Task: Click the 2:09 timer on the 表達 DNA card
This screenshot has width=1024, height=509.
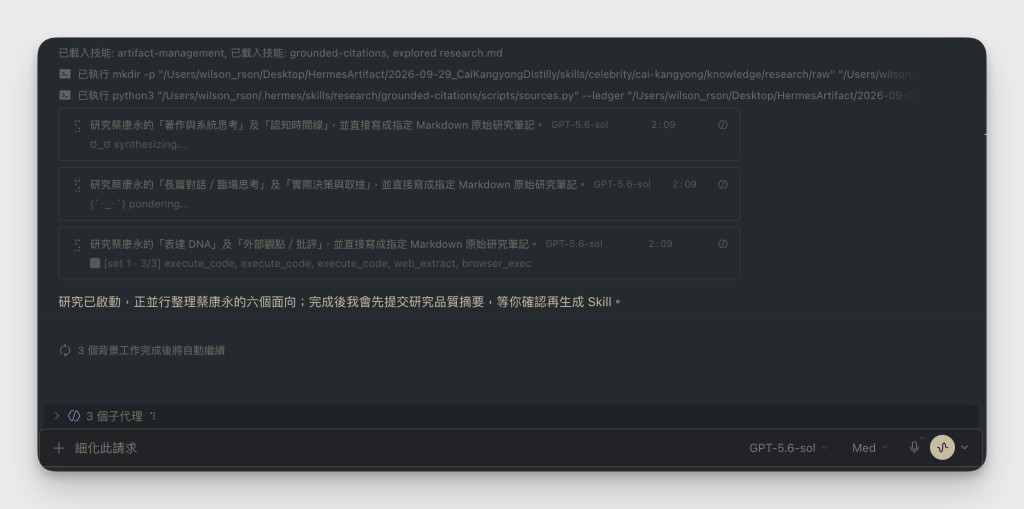Action: click(x=660, y=244)
